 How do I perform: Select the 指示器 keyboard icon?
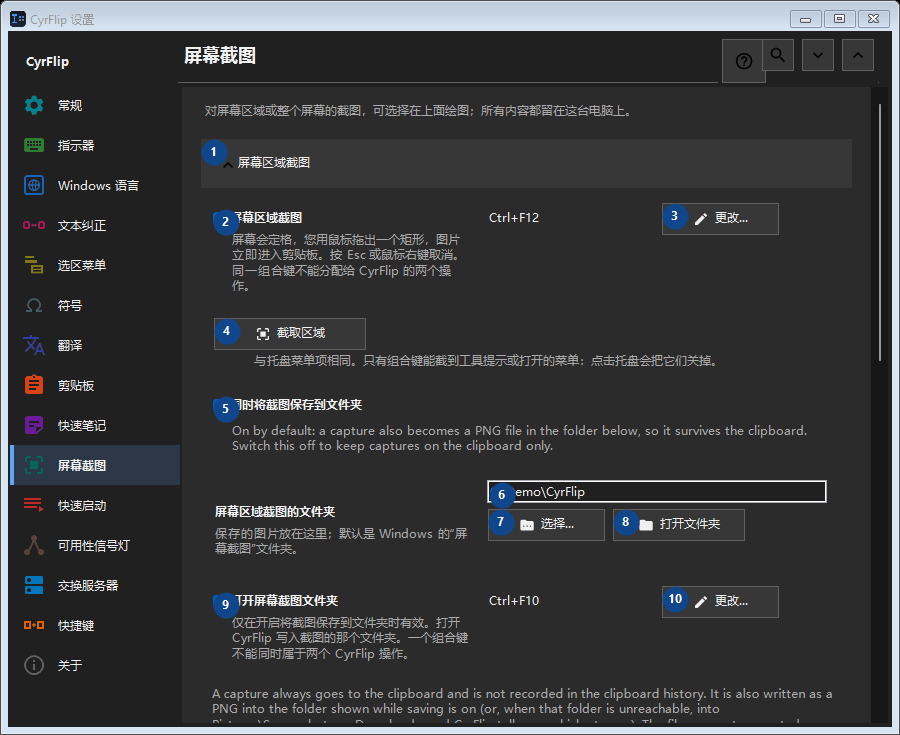tap(34, 145)
